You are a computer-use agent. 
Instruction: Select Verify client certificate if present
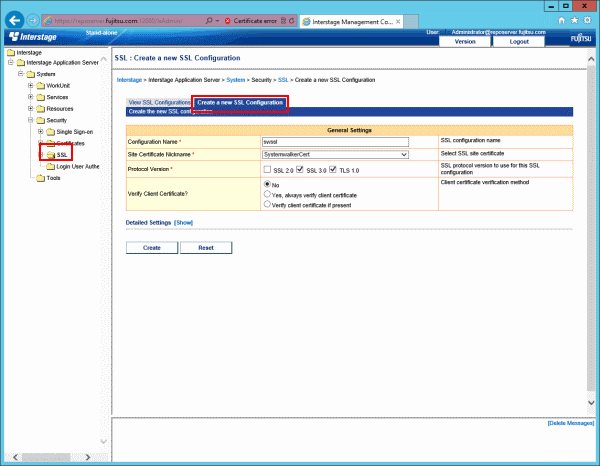click(x=267, y=204)
